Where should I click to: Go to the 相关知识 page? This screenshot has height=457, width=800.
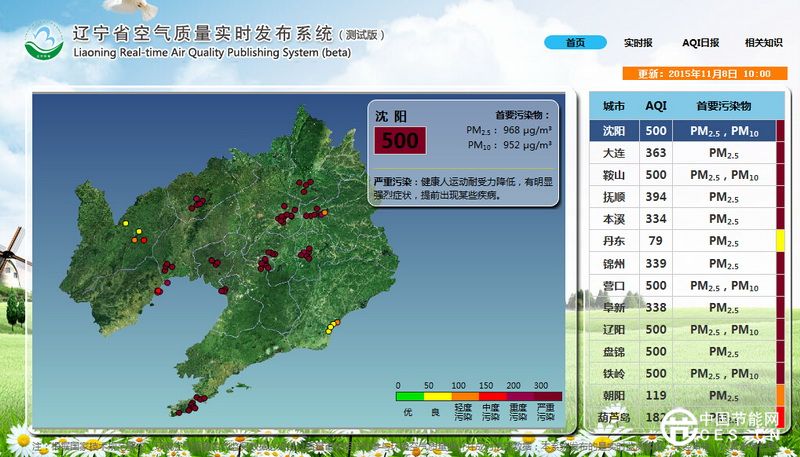pos(763,42)
